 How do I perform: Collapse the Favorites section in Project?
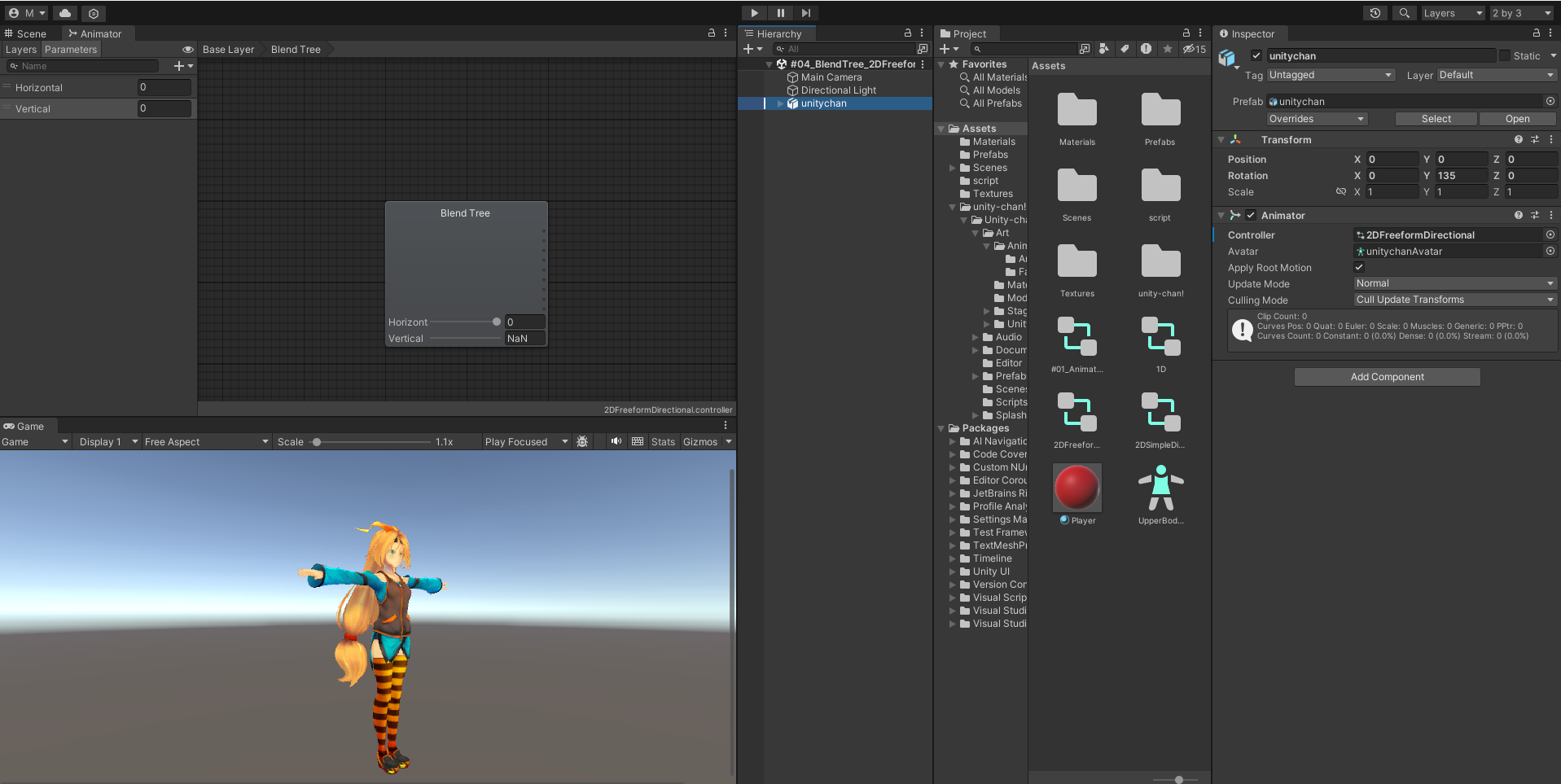pos(941,64)
